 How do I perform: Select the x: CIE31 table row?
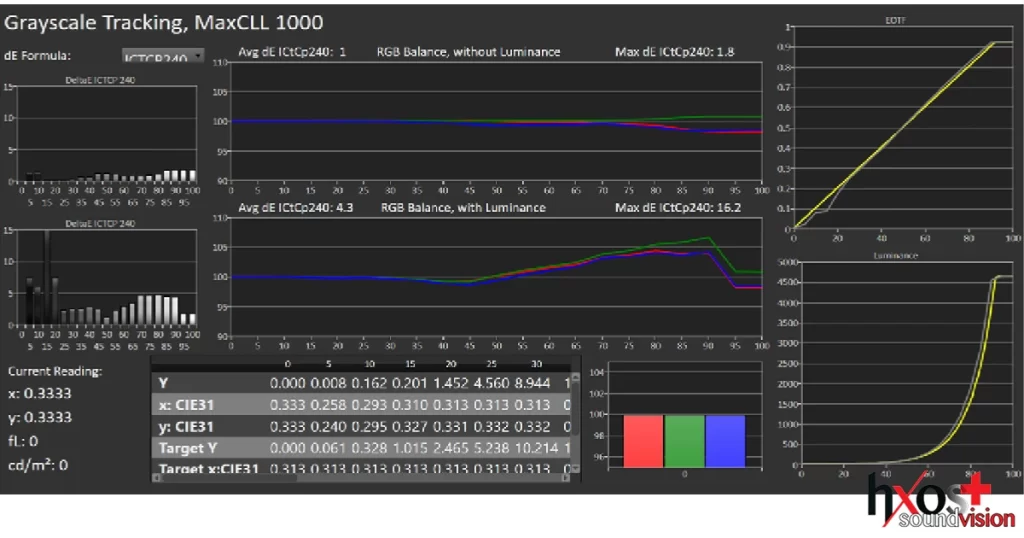point(360,404)
